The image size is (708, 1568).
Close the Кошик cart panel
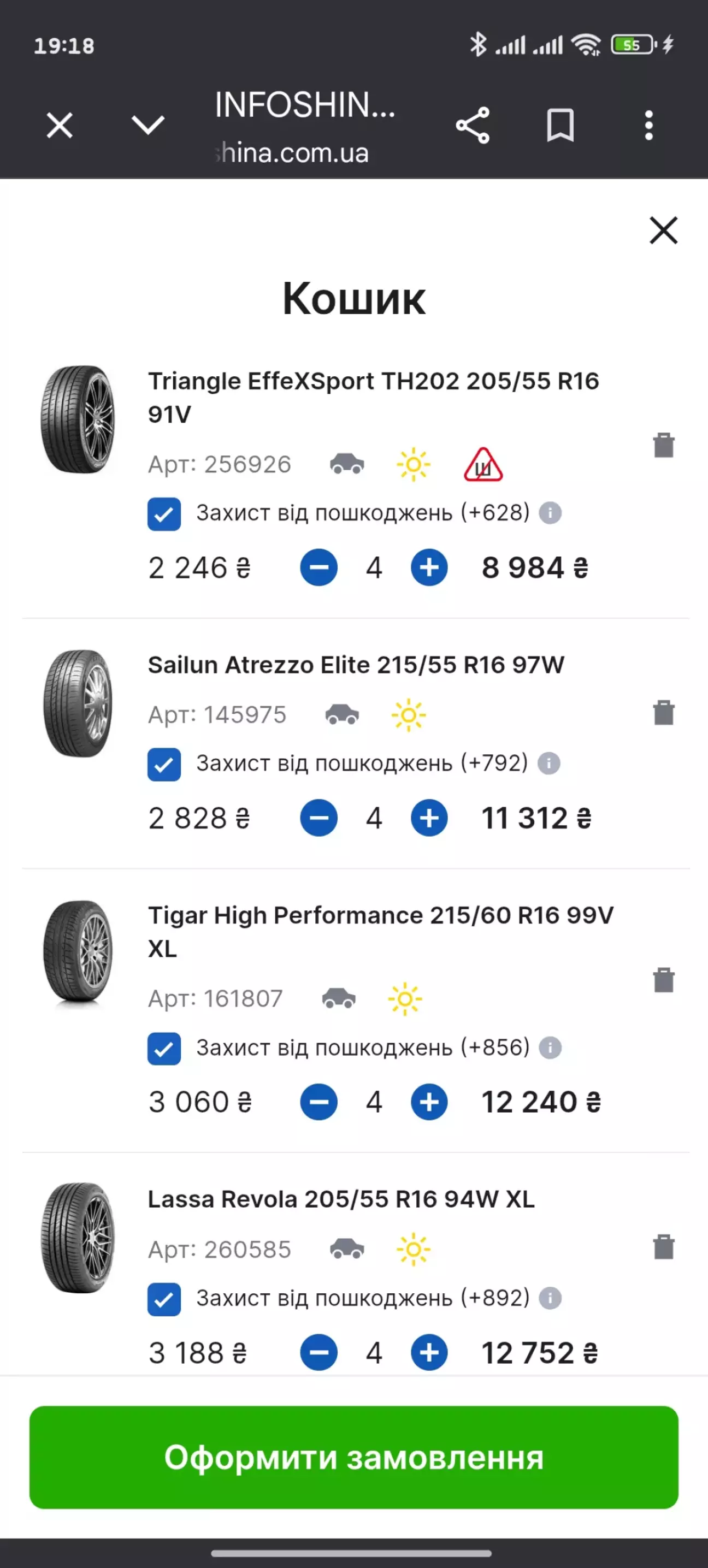tap(663, 230)
